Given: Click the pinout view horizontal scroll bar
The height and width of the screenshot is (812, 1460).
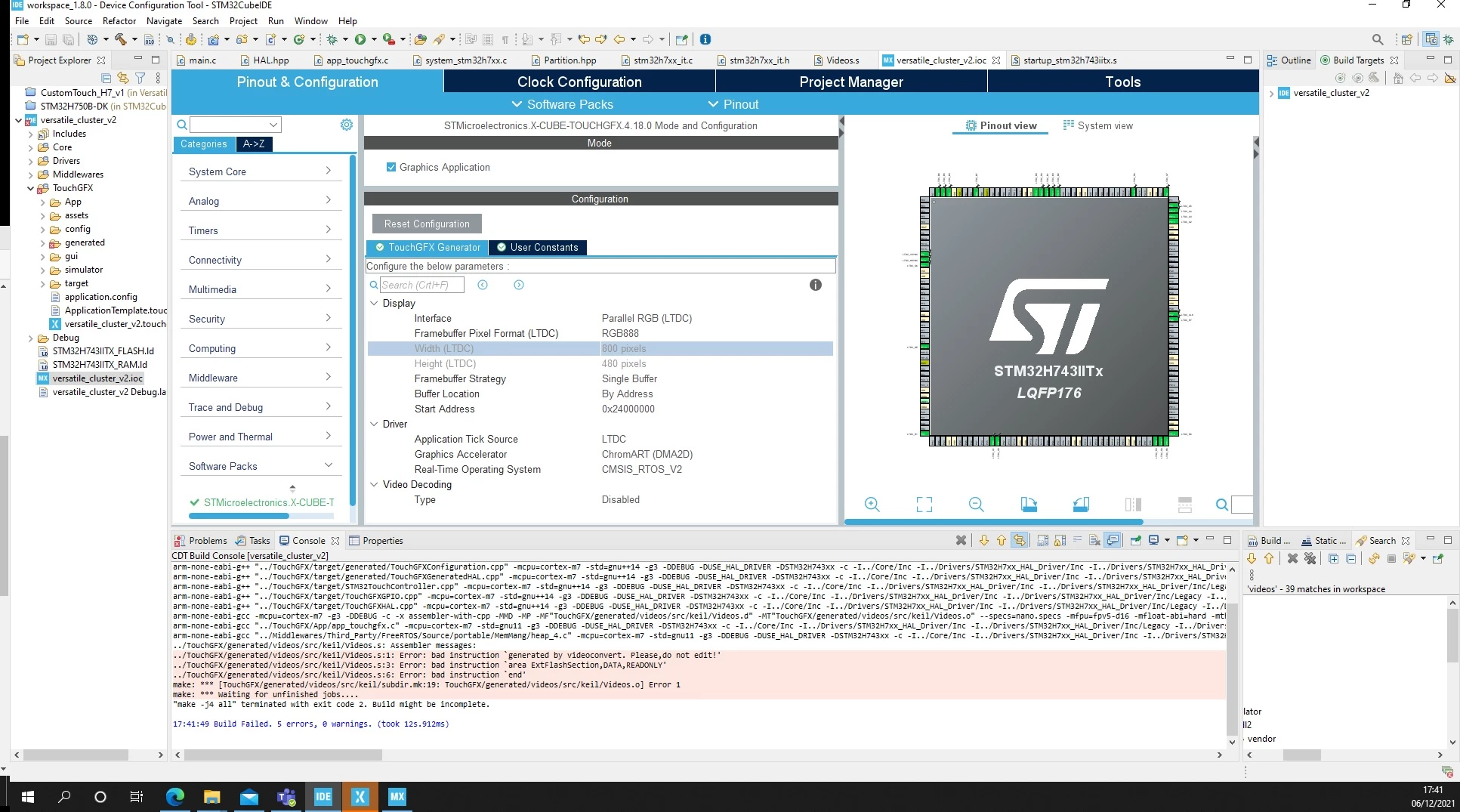Looking at the screenshot, I should (993, 521).
